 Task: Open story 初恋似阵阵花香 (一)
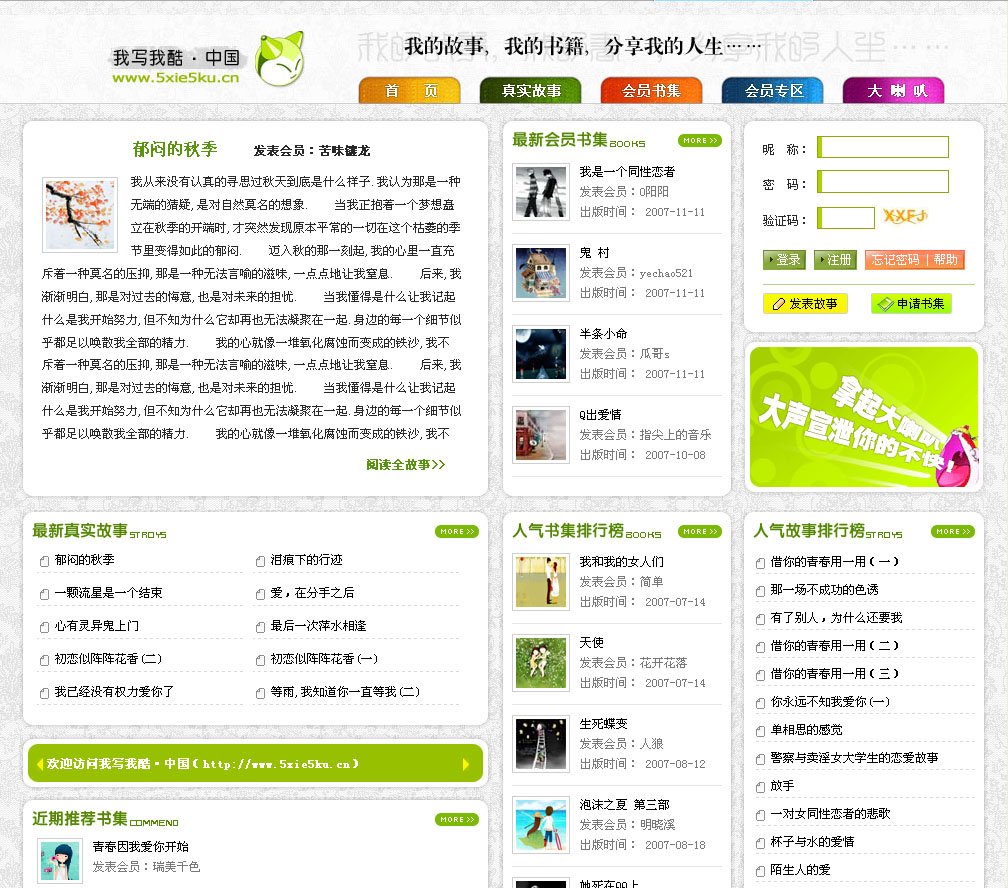click(x=324, y=659)
